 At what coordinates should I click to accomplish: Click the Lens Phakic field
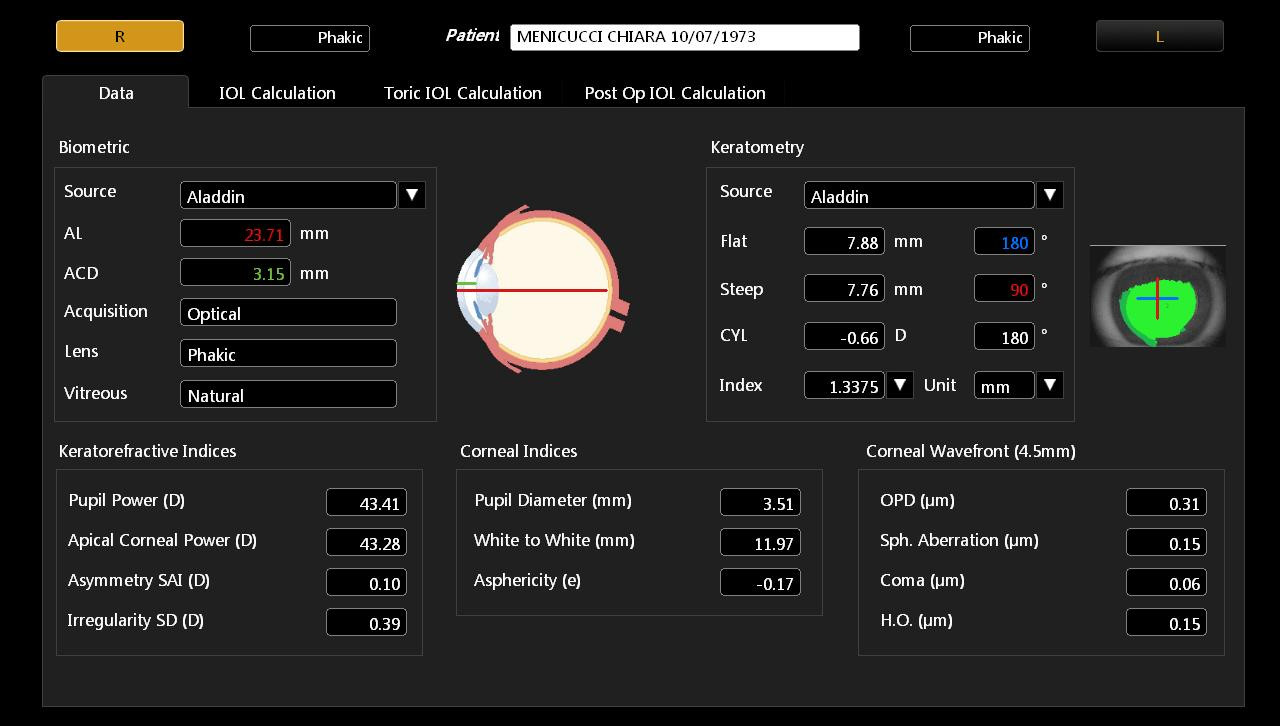(288, 353)
